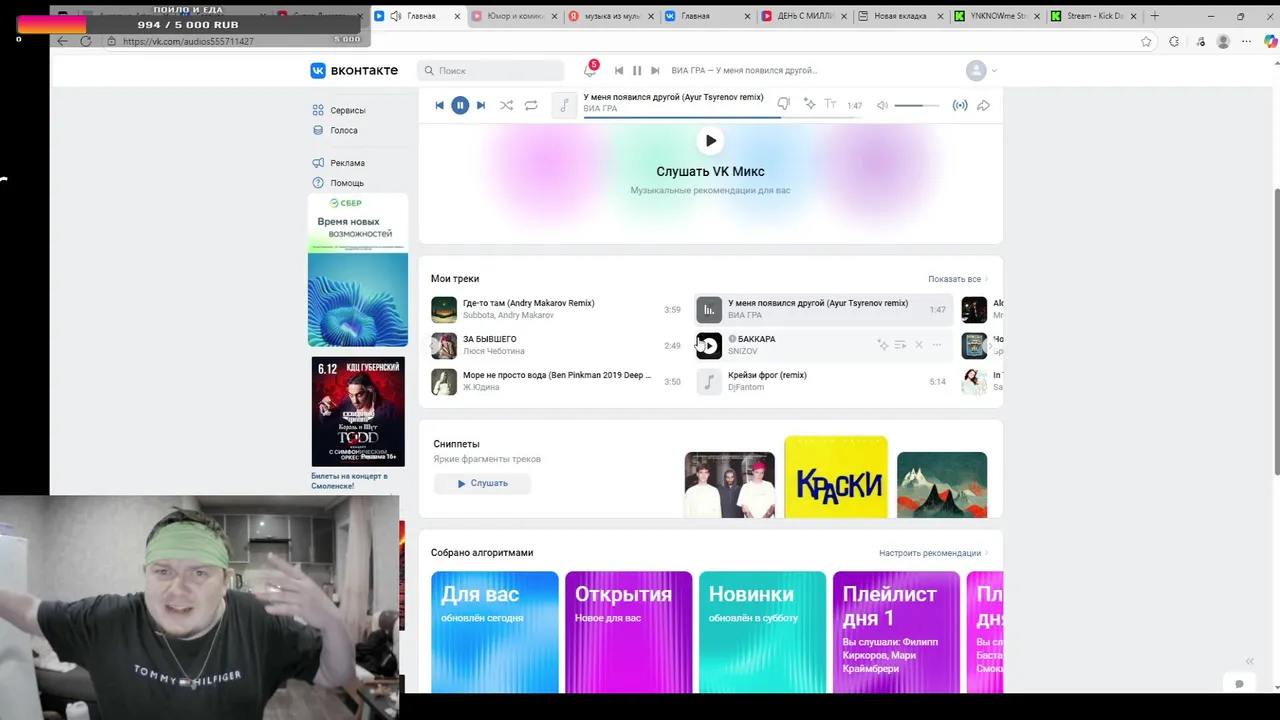This screenshot has width=1280, height=720.
Task: Toggle shuffle mode in the player
Action: [x=506, y=105]
